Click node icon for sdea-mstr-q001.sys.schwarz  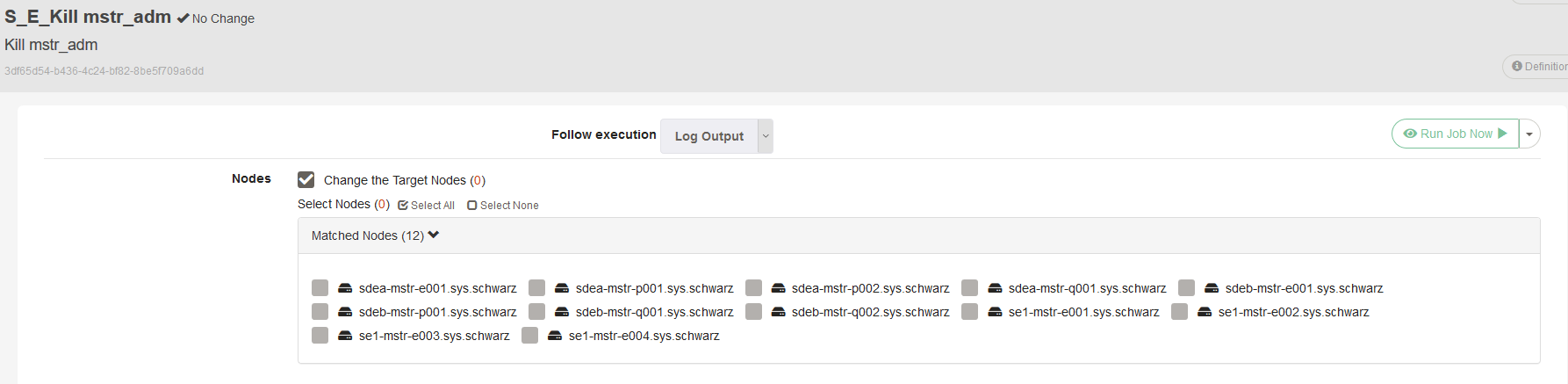click(995, 288)
